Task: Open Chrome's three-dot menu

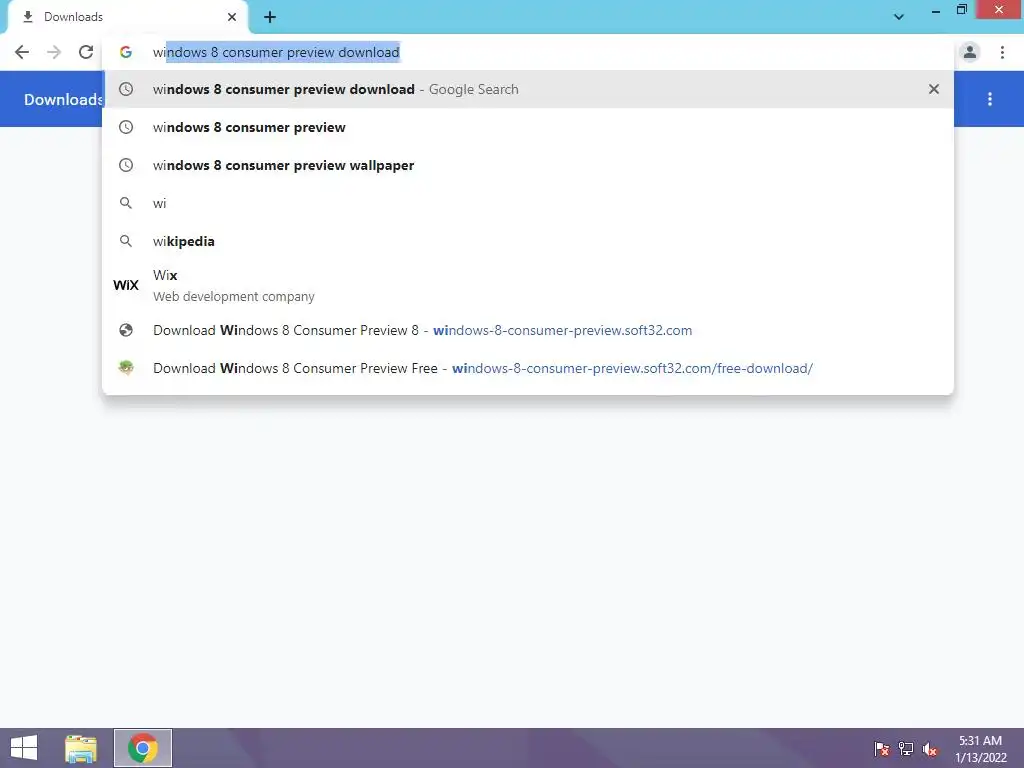Action: (1002, 52)
